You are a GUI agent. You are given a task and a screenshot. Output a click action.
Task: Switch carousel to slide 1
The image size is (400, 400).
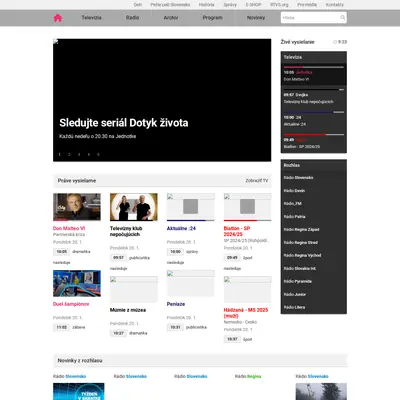pyautogui.click(x=60, y=154)
